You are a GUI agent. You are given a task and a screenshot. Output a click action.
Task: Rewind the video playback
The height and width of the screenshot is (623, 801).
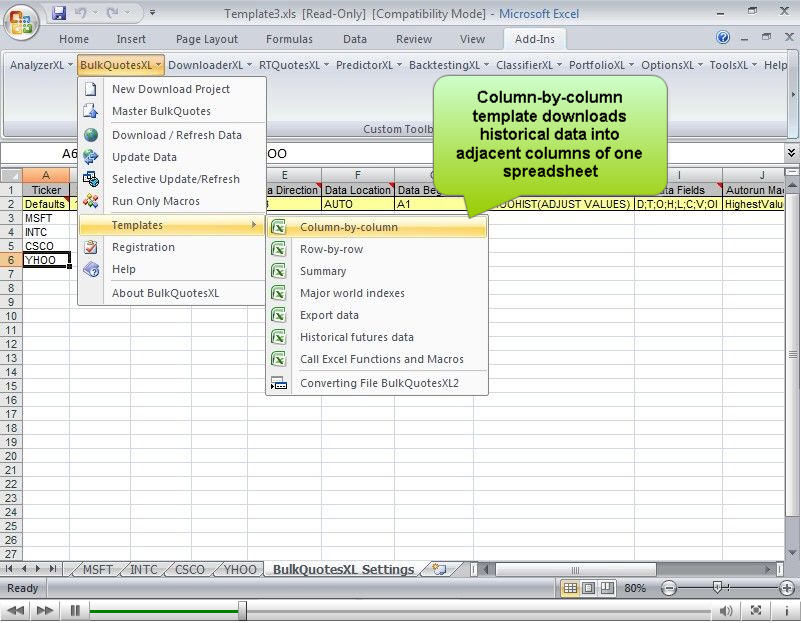(x=15, y=610)
